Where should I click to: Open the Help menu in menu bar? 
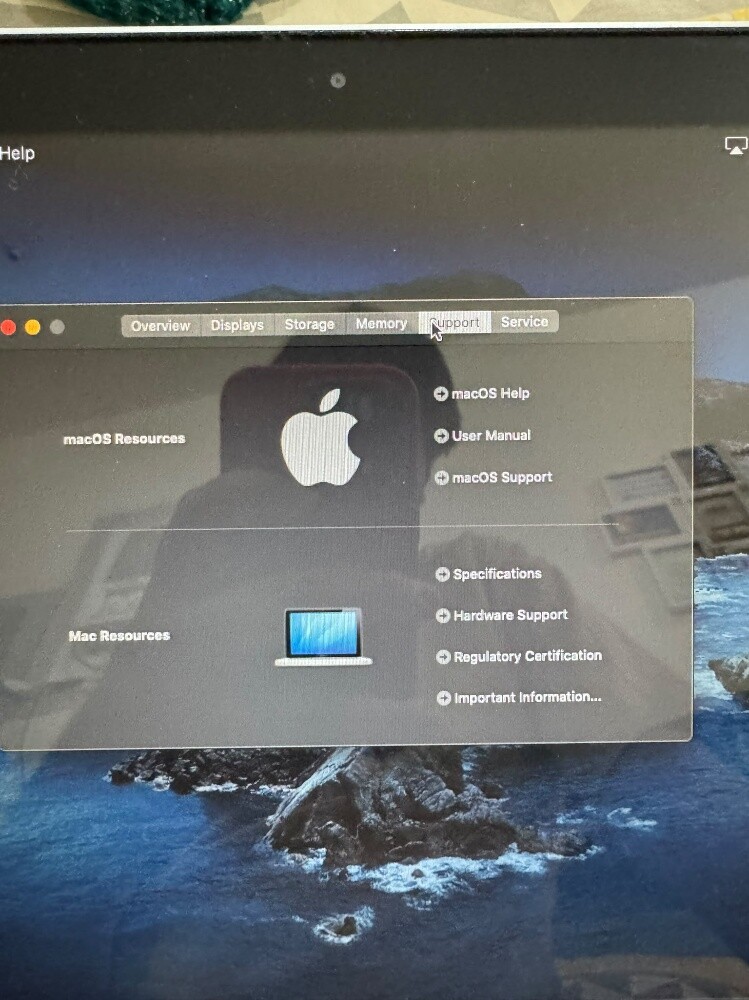[x=17, y=154]
